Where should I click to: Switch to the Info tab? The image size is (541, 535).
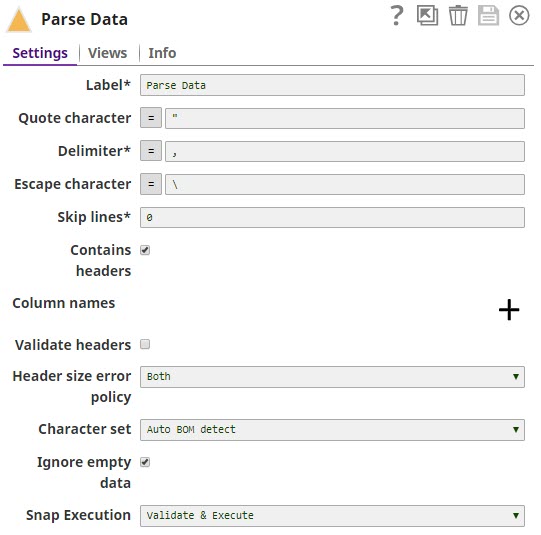(x=162, y=53)
